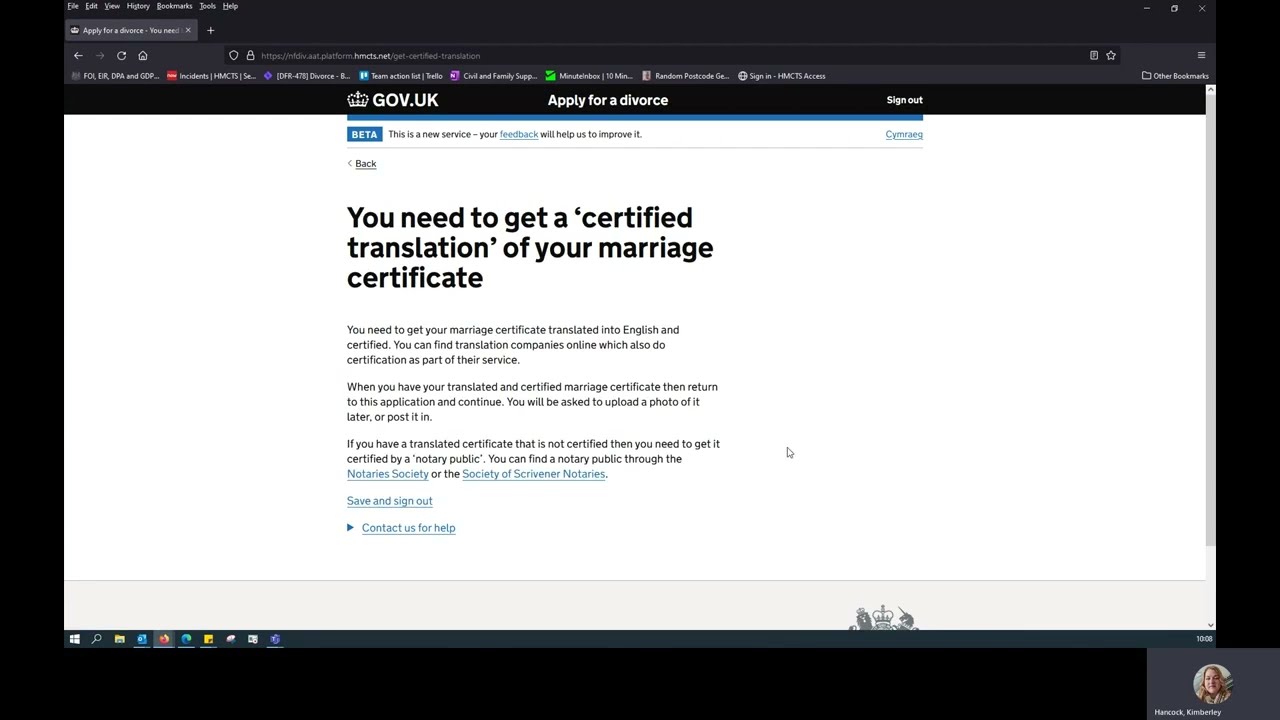Open the Incidents HMCTS bookmark
This screenshot has height=720, width=1280.
click(211, 76)
